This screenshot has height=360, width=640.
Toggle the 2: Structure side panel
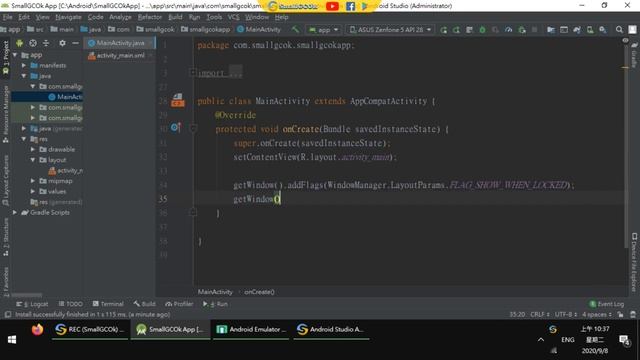5,237
